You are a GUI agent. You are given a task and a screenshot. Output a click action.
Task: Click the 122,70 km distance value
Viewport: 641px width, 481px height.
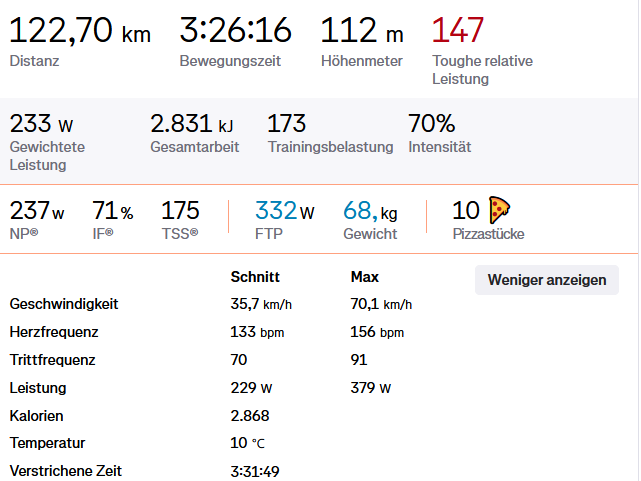click(79, 31)
